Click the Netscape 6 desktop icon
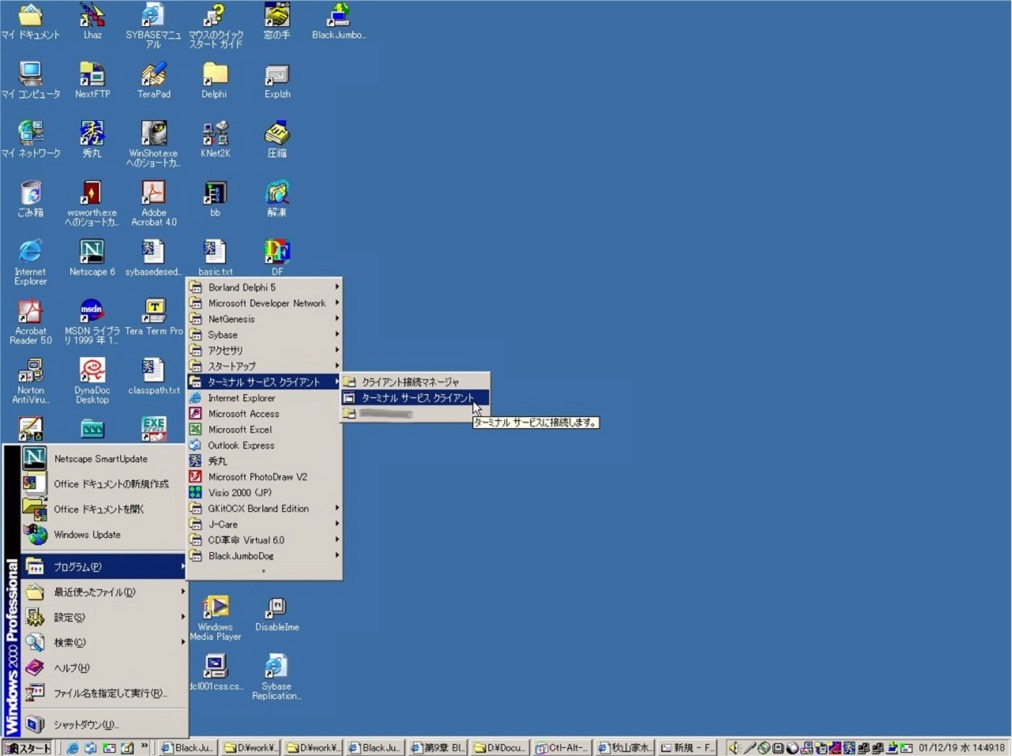Viewport: 1012px width, 756px height. click(x=92, y=258)
